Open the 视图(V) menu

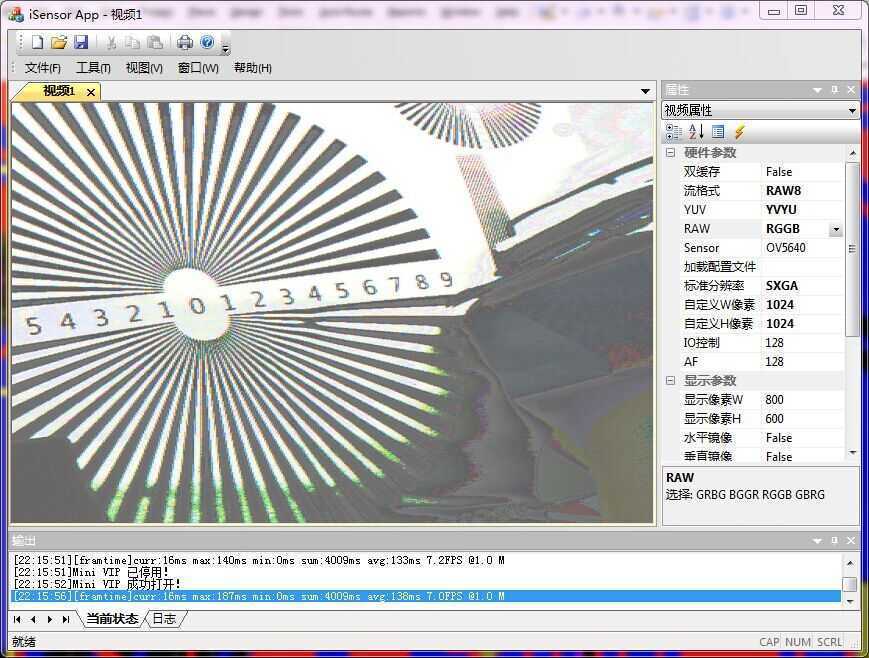(144, 68)
